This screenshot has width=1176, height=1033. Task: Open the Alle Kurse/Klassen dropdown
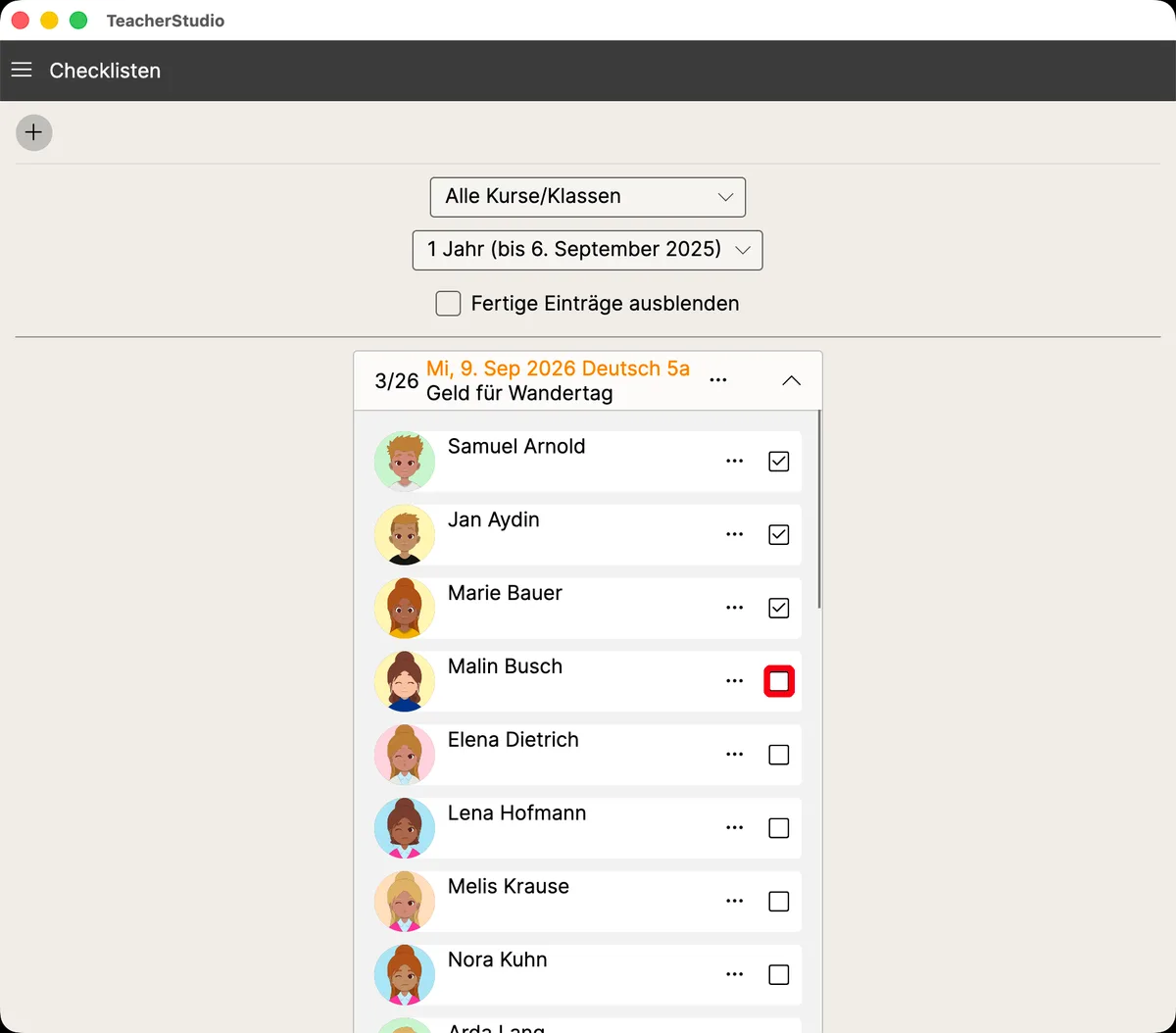pos(588,197)
